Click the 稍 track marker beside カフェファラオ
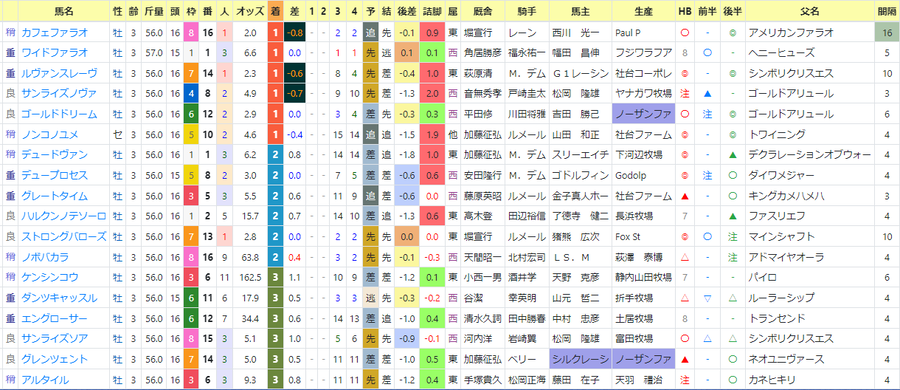 [x=10, y=33]
